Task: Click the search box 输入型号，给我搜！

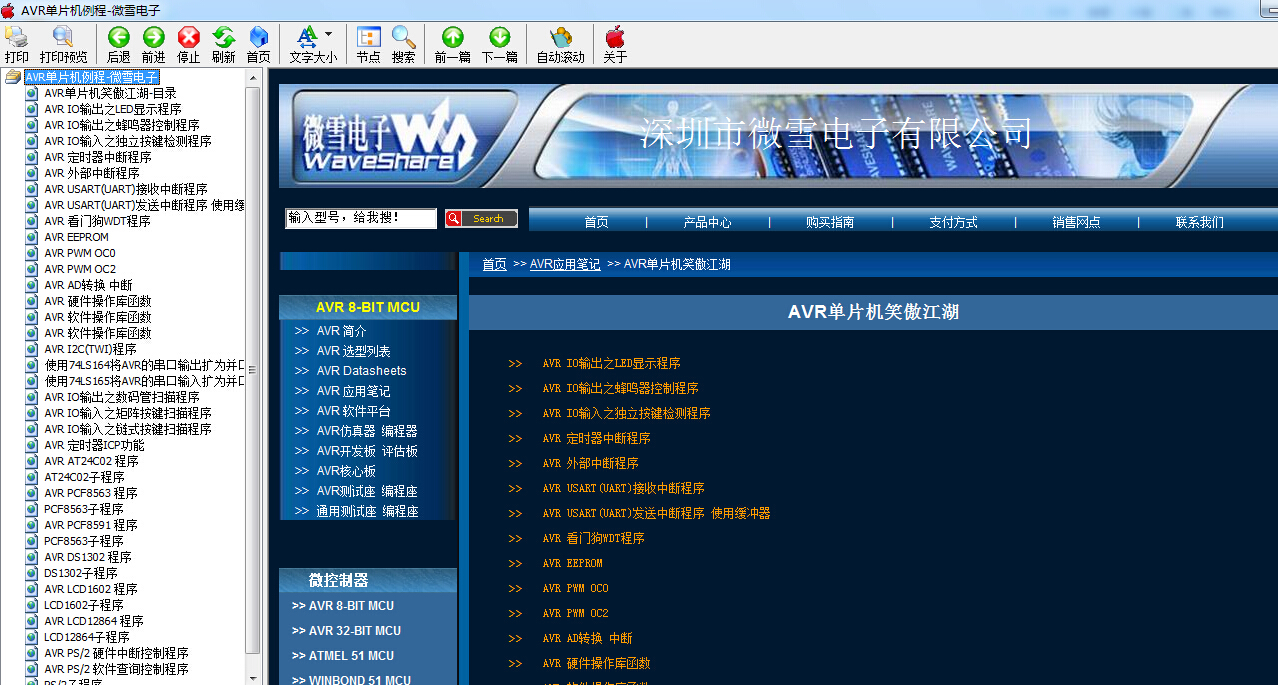Action: point(361,218)
